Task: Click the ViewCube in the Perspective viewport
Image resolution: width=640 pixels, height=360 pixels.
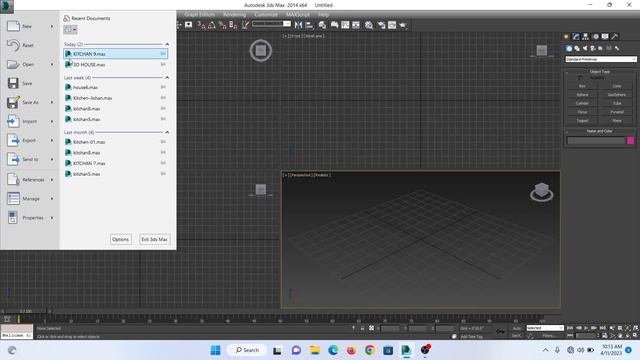Action: pos(542,192)
